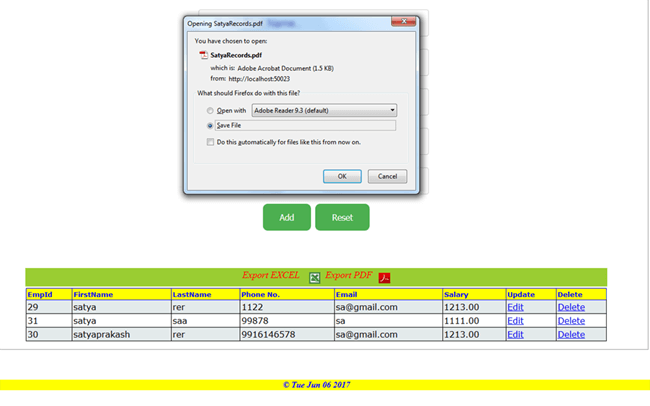This screenshot has width=650, height=406.
Task: Click the green Add button
Action: pyautogui.click(x=286, y=217)
